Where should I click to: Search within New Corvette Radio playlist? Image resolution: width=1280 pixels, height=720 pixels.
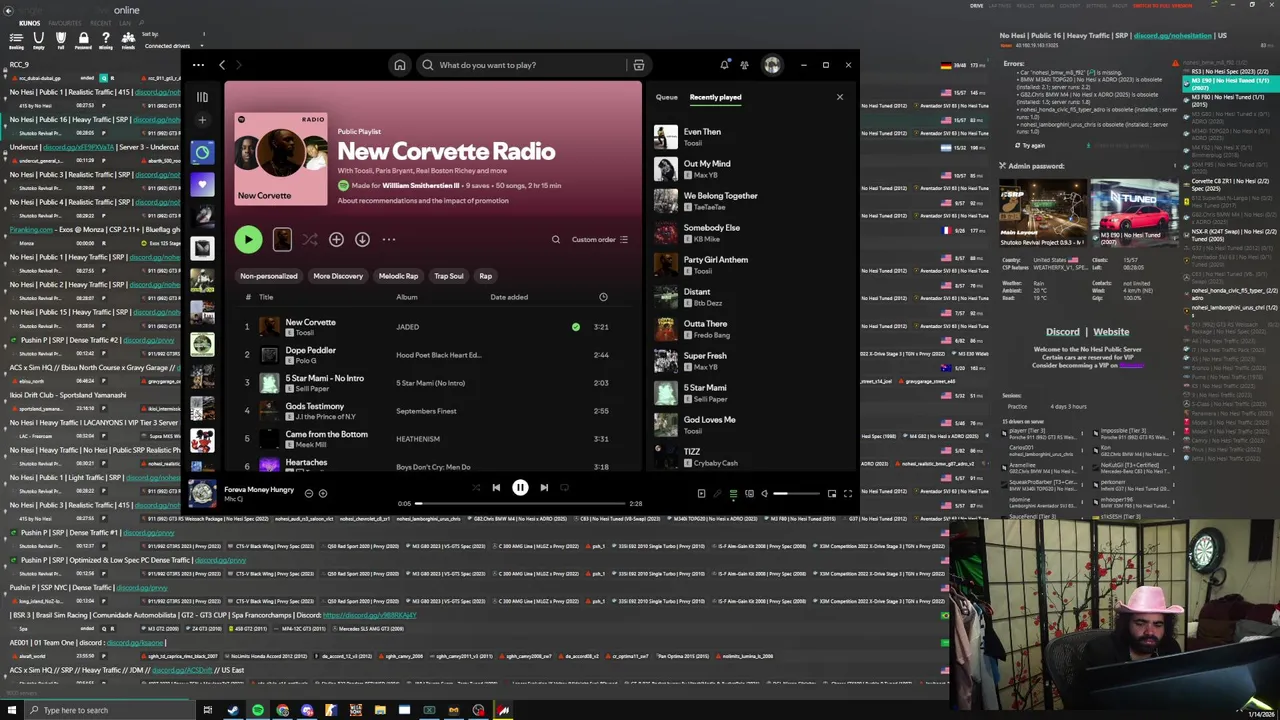(x=556, y=239)
